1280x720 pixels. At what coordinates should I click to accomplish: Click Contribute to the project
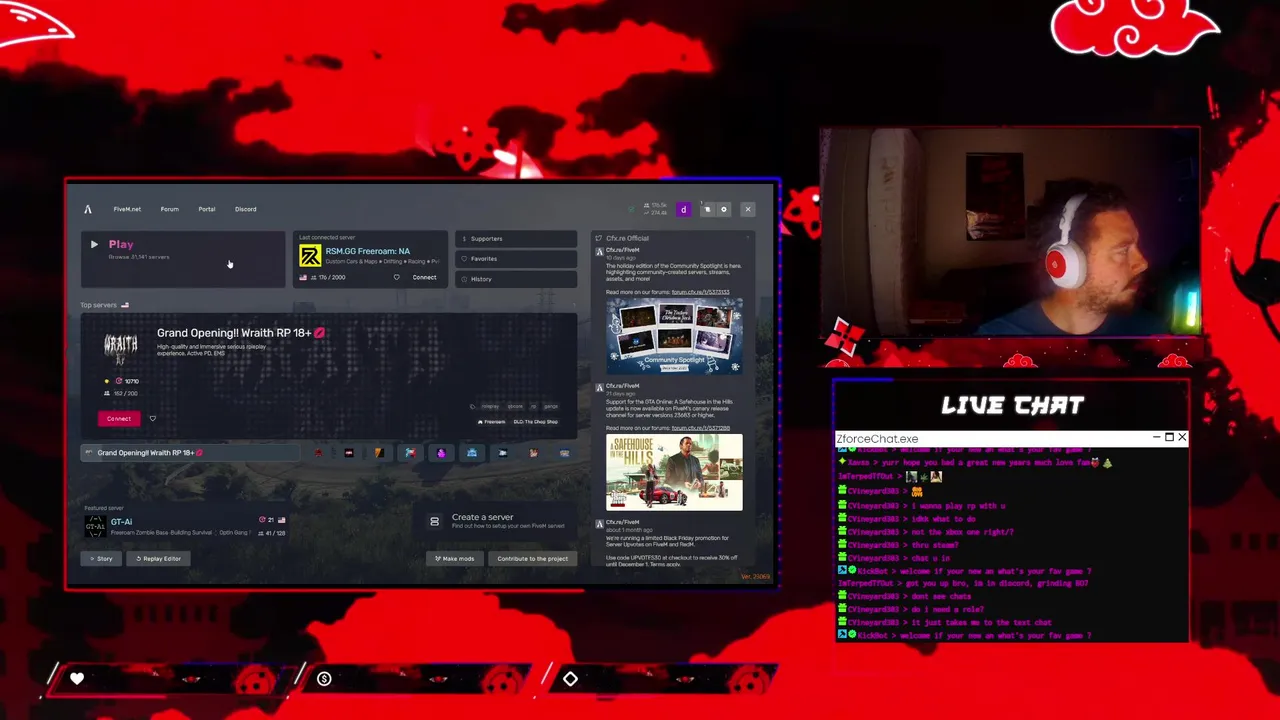click(x=533, y=559)
